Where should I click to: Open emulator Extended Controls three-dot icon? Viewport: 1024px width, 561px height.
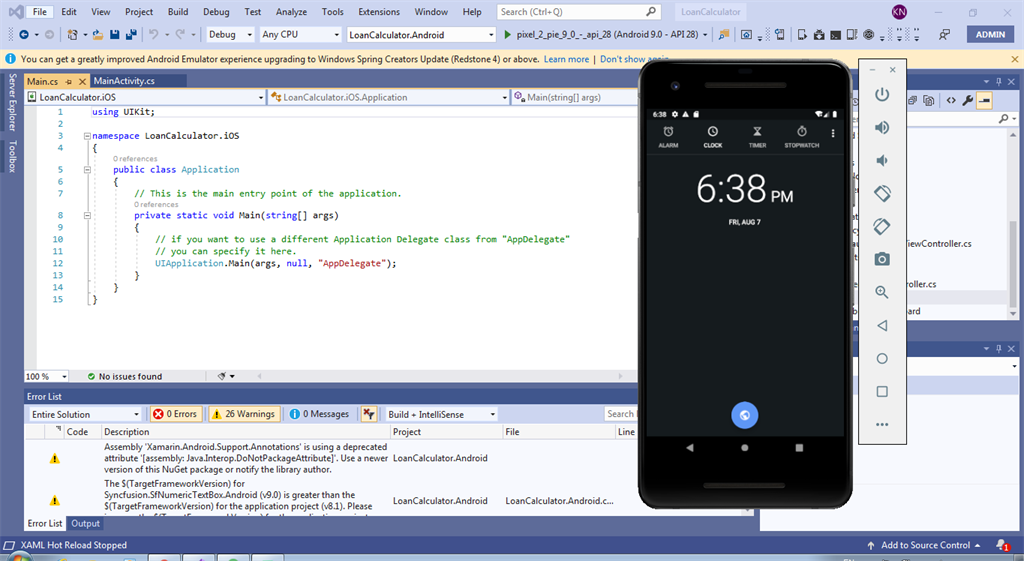point(882,425)
